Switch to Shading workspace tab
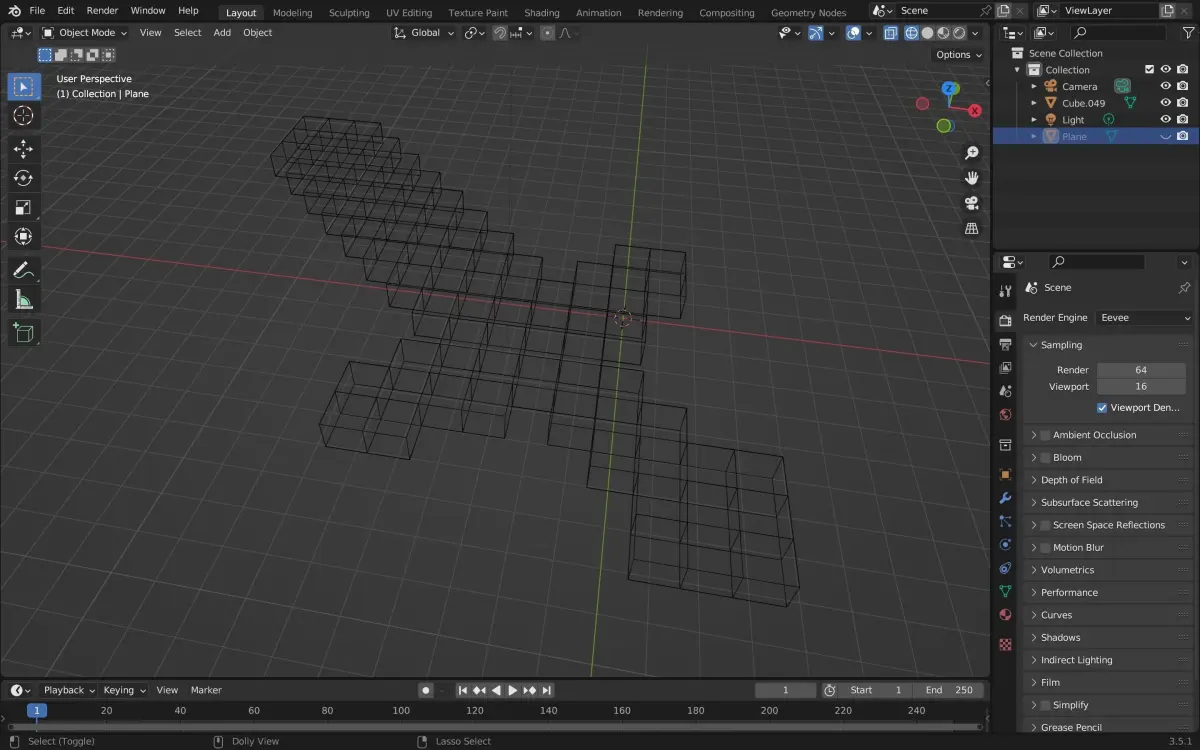Image resolution: width=1200 pixels, height=750 pixels. tap(542, 13)
